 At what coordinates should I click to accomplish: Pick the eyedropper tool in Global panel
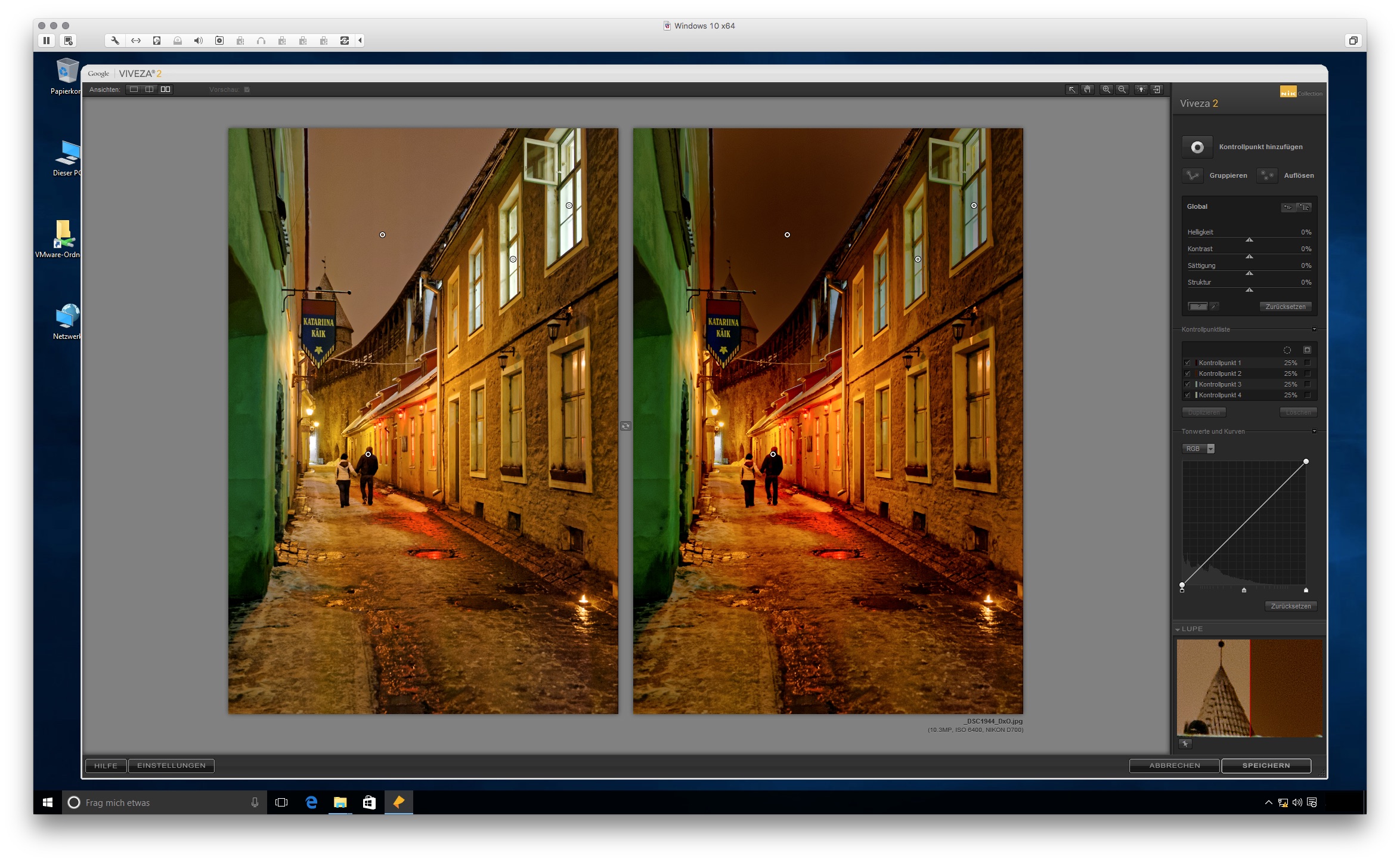click(1214, 307)
